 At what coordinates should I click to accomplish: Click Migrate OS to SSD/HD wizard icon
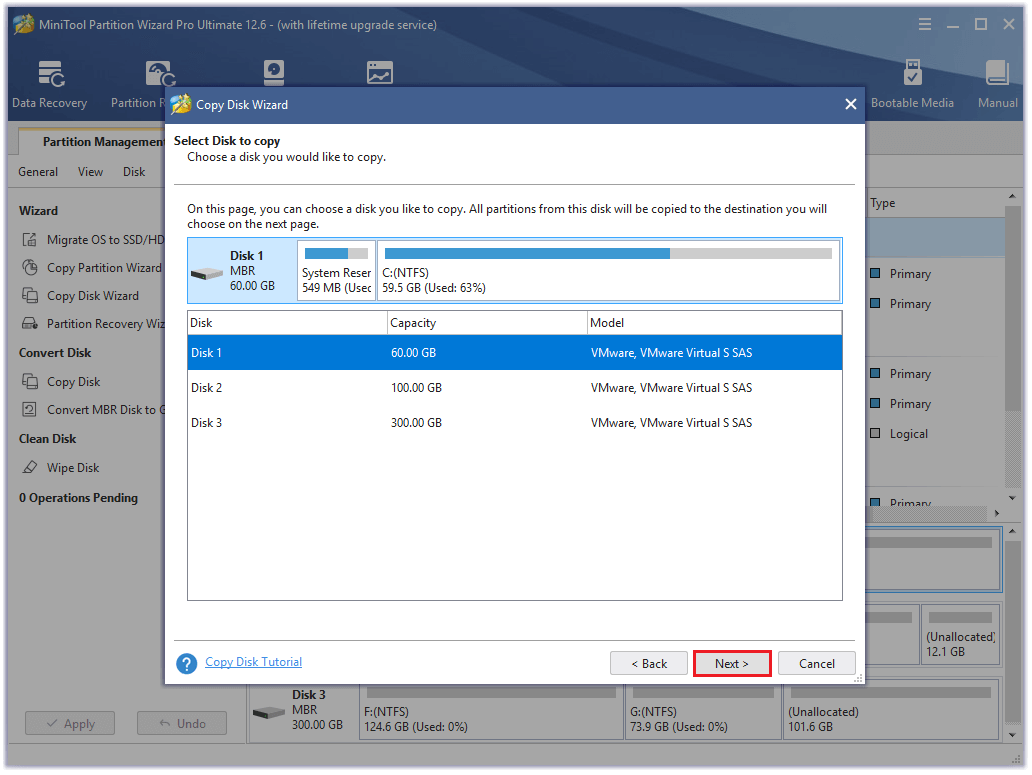[30, 240]
